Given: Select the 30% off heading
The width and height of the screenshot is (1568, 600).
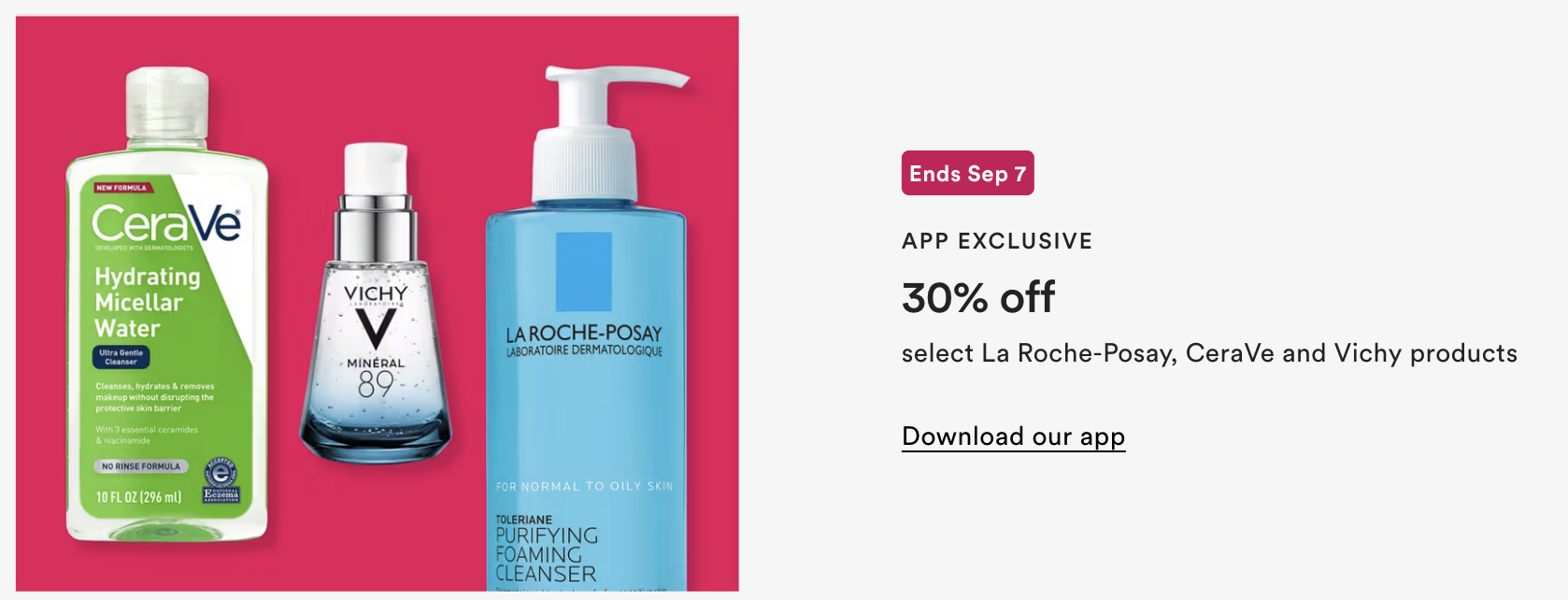Looking at the screenshot, I should coord(978,298).
